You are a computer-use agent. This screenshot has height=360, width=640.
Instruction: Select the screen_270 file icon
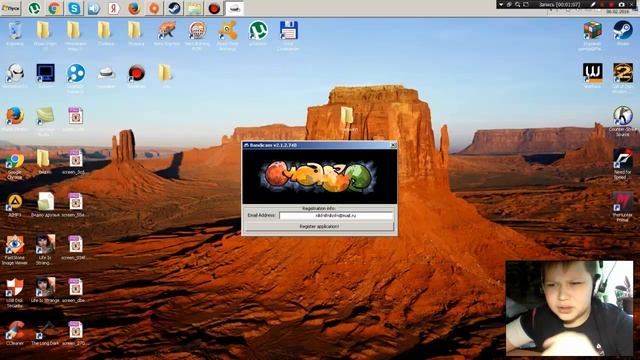pos(75,333)
